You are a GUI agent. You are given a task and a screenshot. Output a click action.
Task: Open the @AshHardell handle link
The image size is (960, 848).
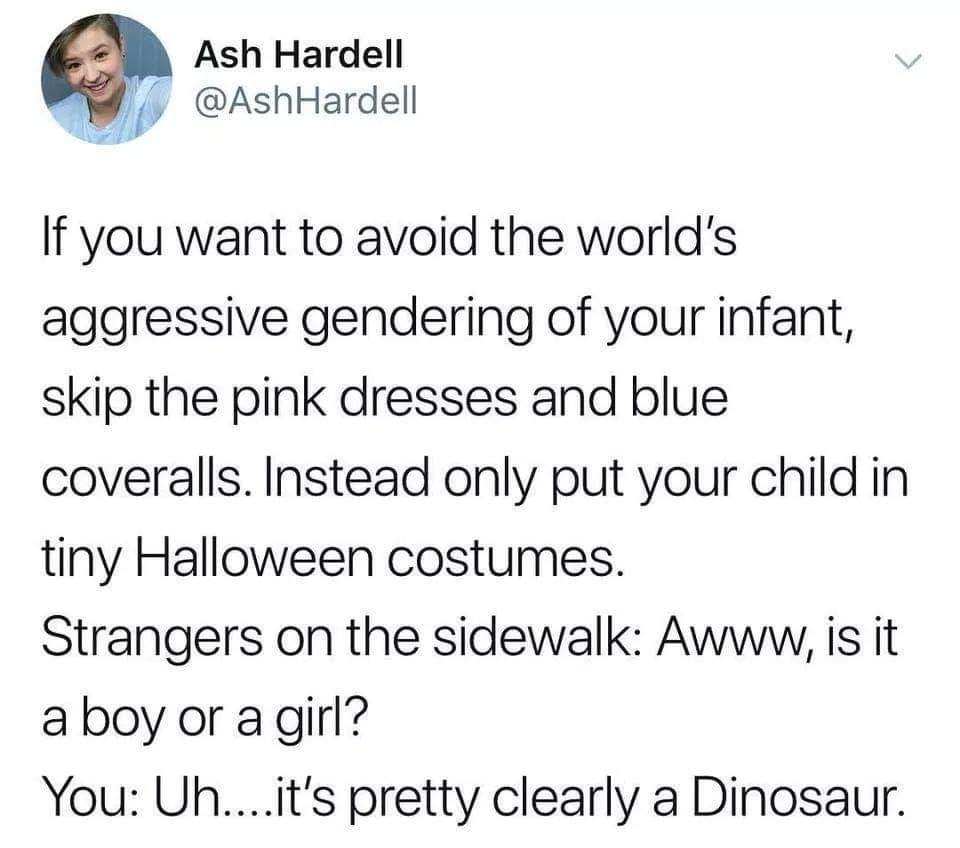(x=306, y=101)
